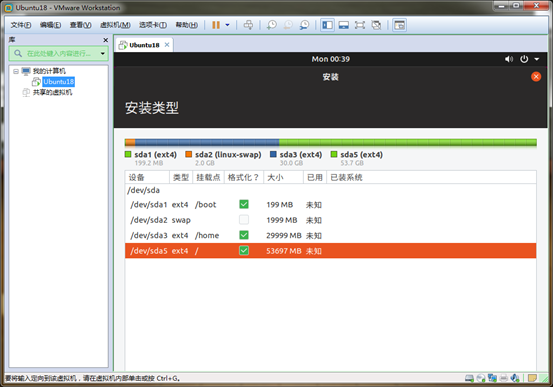Open the 编辑(E) menu
This screenshot has height=387, width=553.
[x=50, y=25]
